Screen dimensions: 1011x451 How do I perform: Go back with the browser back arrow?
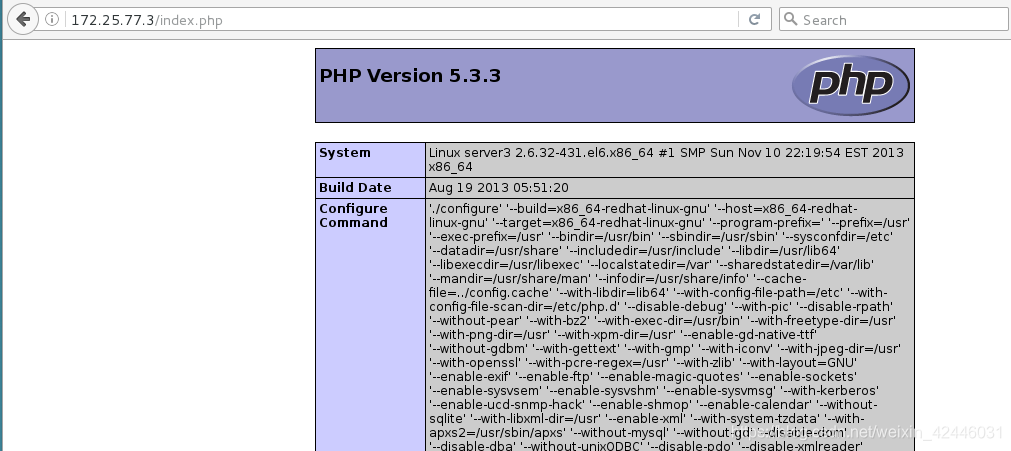[x=23, y=19]
